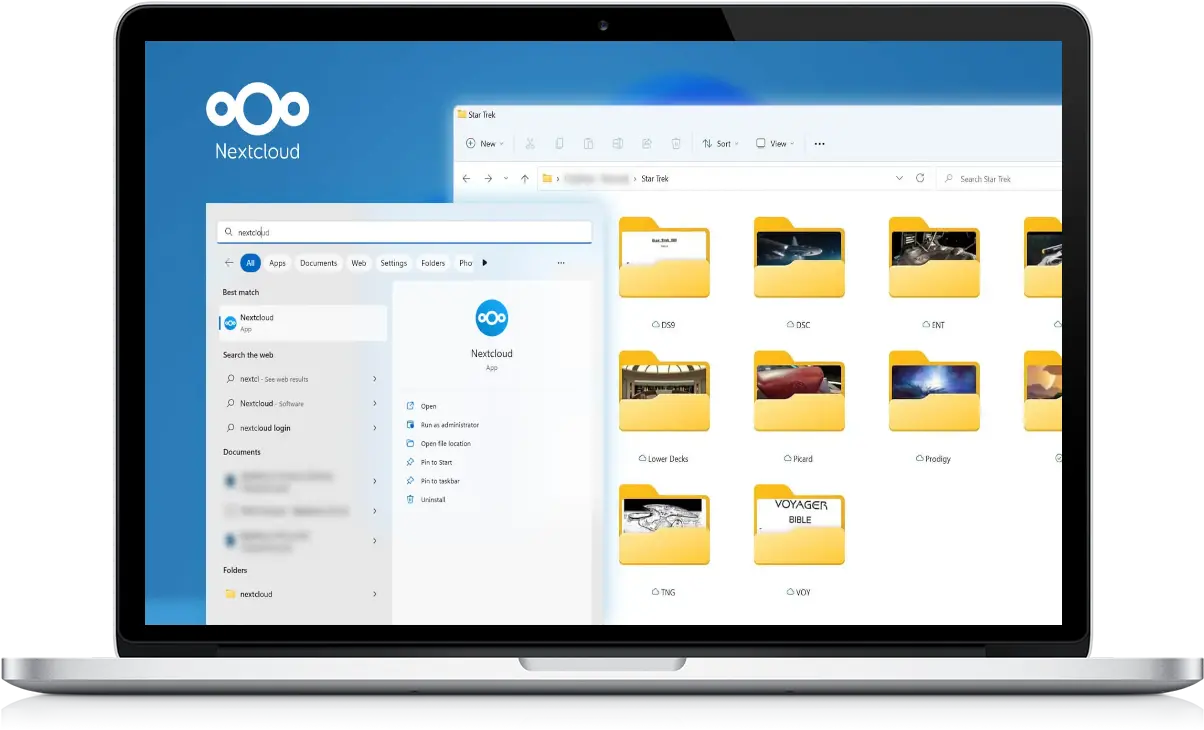
Task: Switch to the Folders search filter
Action: pos(433,263)
